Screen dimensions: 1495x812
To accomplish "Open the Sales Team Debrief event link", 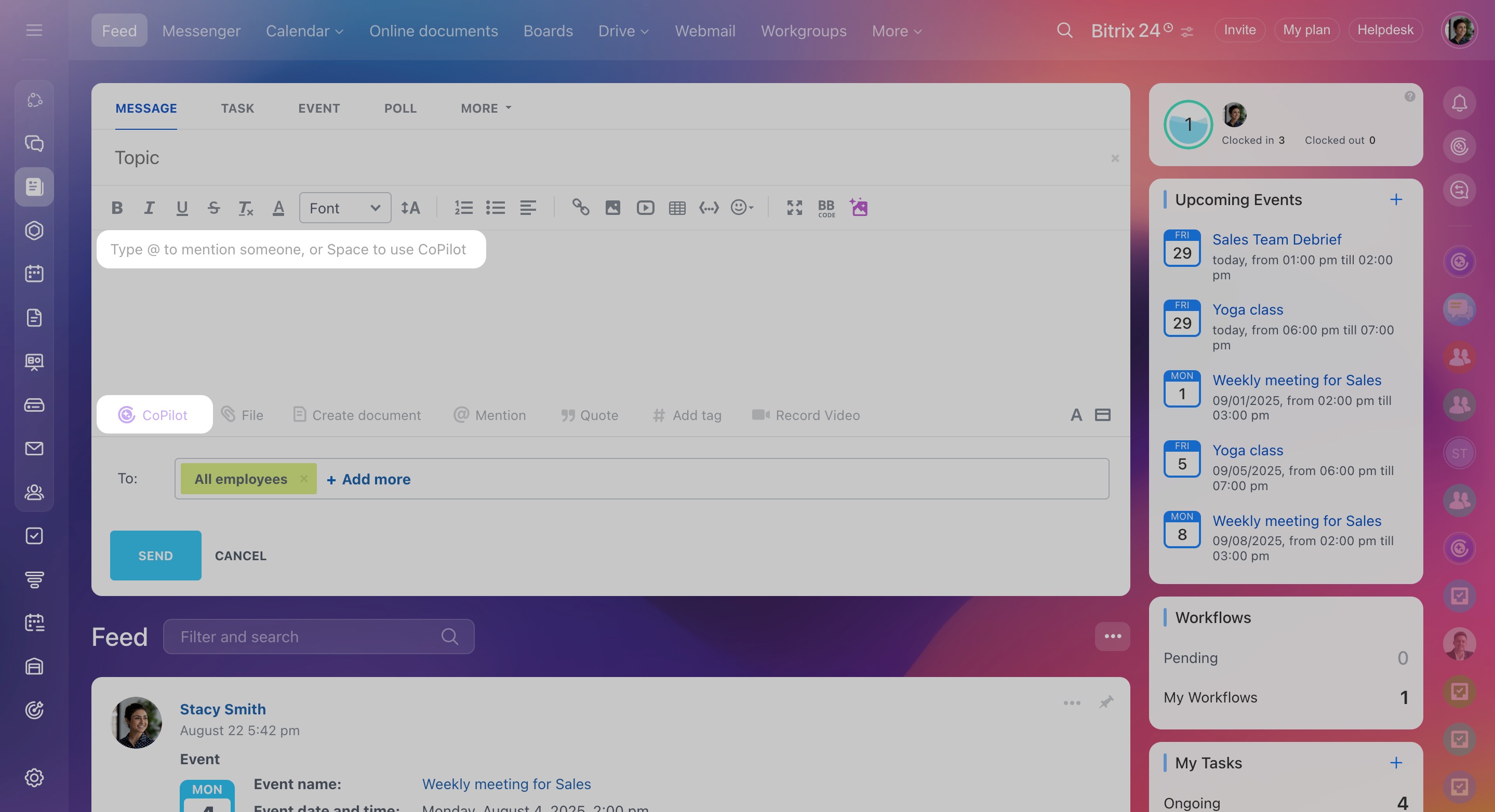I will click(x=1276, y=239).
